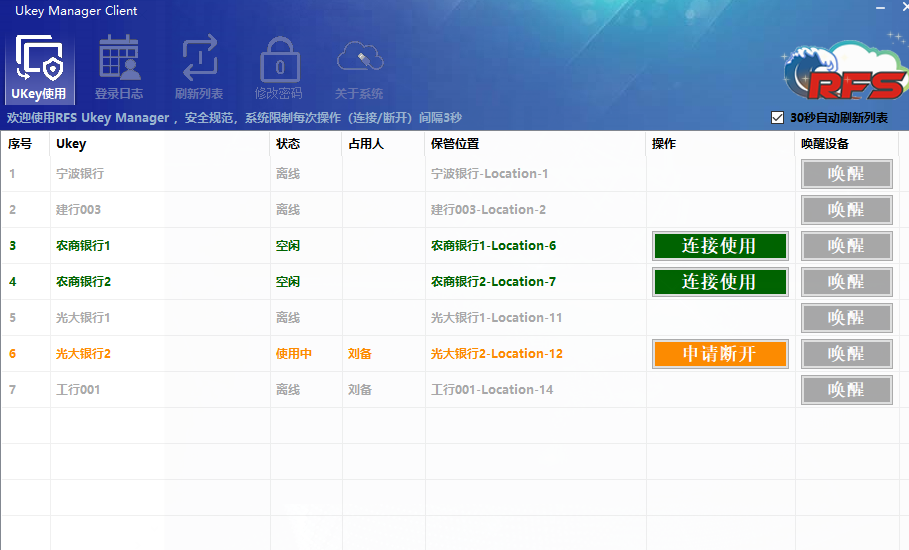Screen dimensions: 909x550
Task: Click 唤醒 button in 农商银行1 row
Action: pyautogui.click(x=846, y=246)
